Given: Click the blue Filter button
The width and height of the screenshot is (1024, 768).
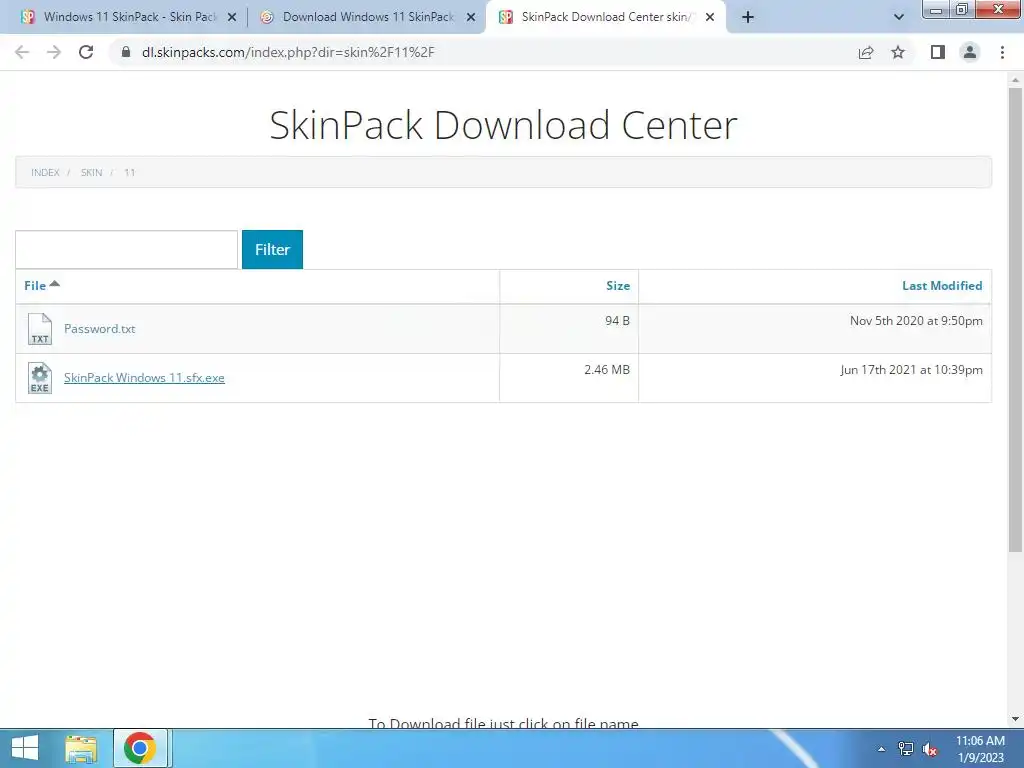Looking at the screenshot, I should 272,249.
